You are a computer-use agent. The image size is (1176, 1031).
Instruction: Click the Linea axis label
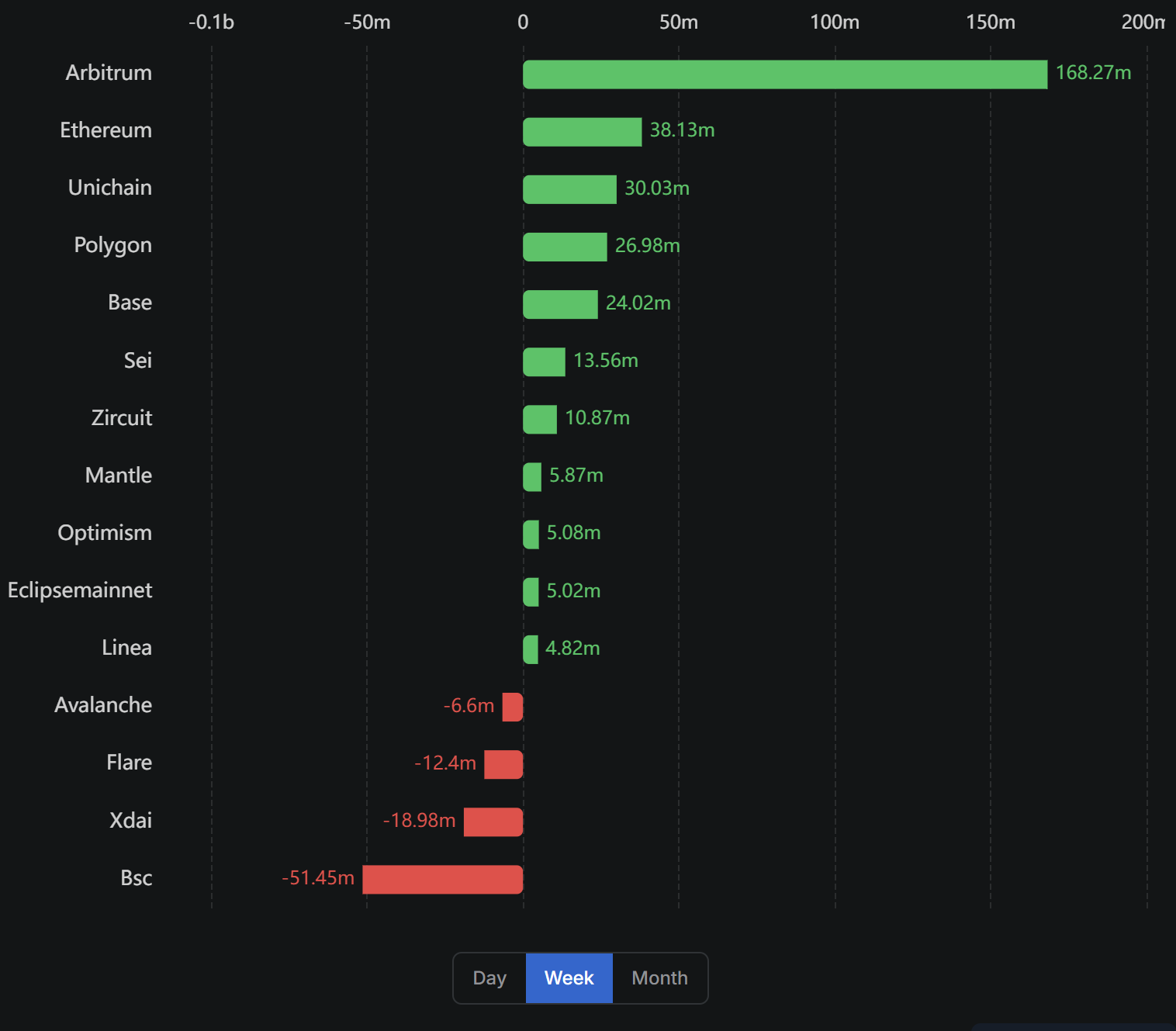point(127,648)
